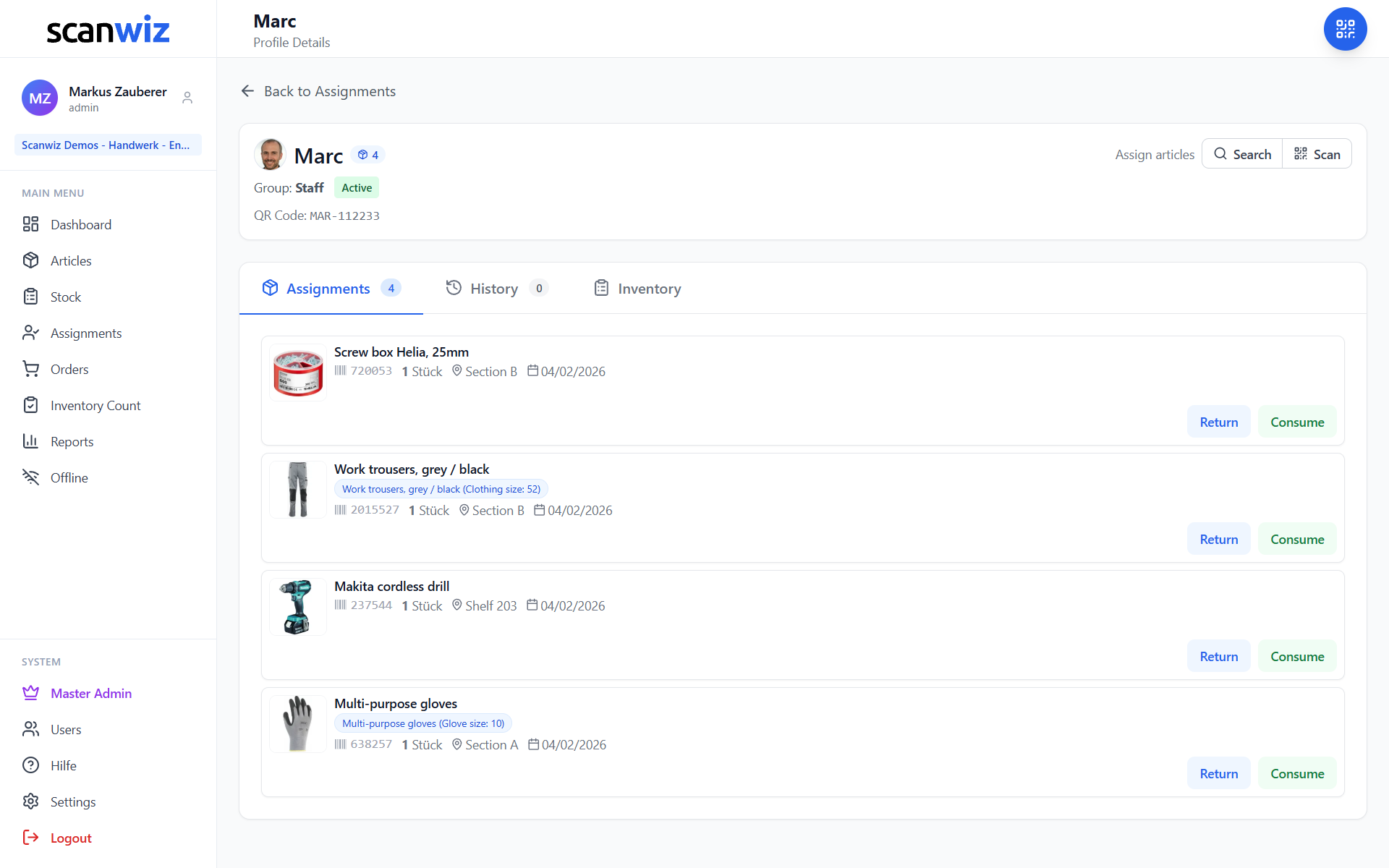Consume the Makita cordless drill
The height and width of the screenshot is (868, 1389).
click(1297, 656)
